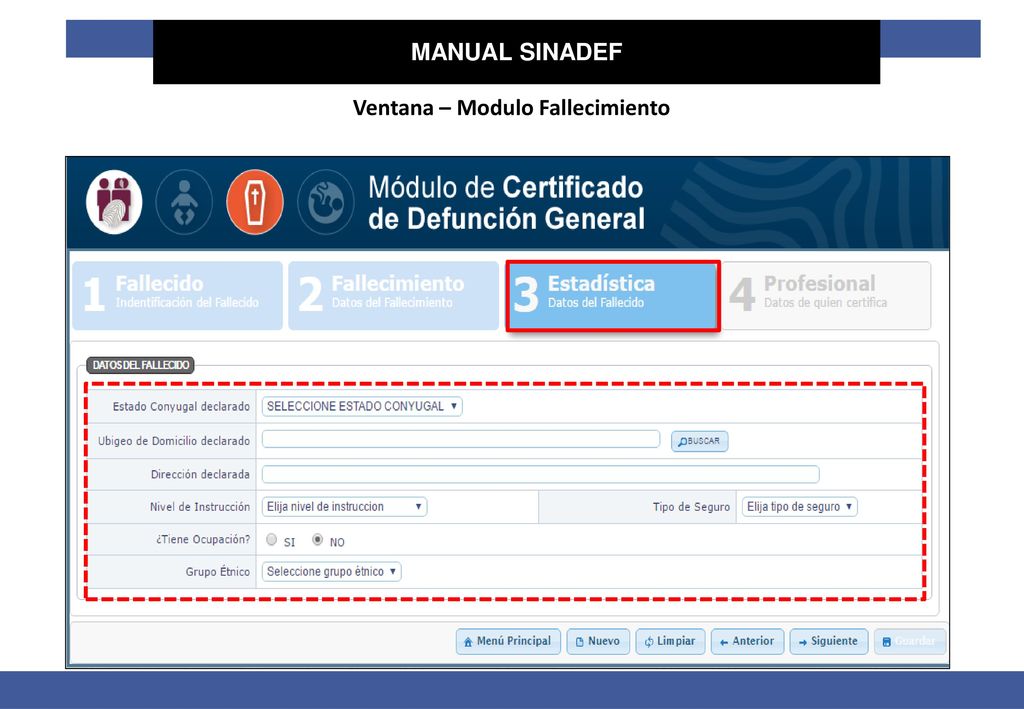The width and height of the screenshot is (1024, 709).
Task: Click the 'DATOS DEL FALLECIDO' section label
Action: tap(140, 365)
